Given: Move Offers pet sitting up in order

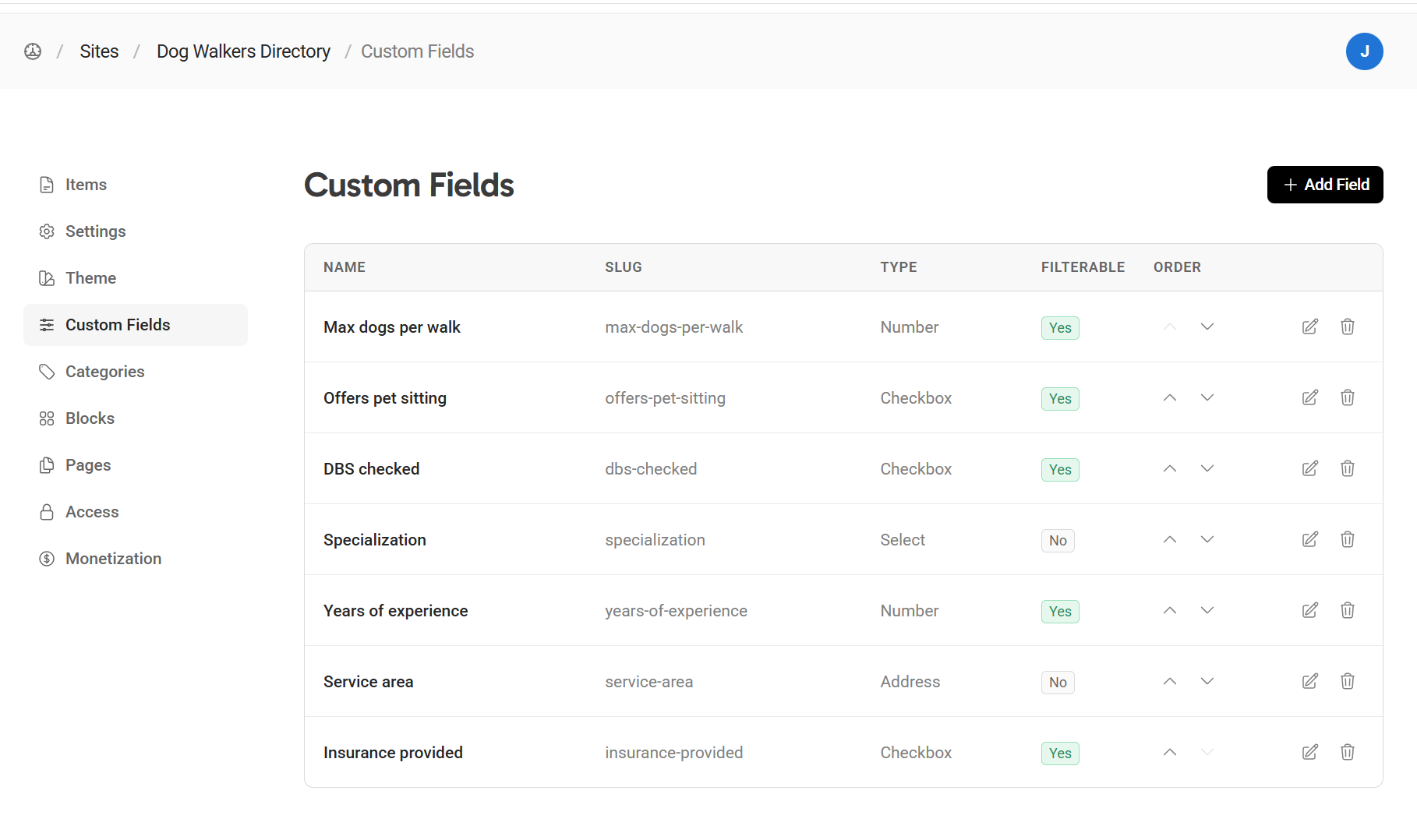Looking at the screenshot, I should tap(1169, 398).
